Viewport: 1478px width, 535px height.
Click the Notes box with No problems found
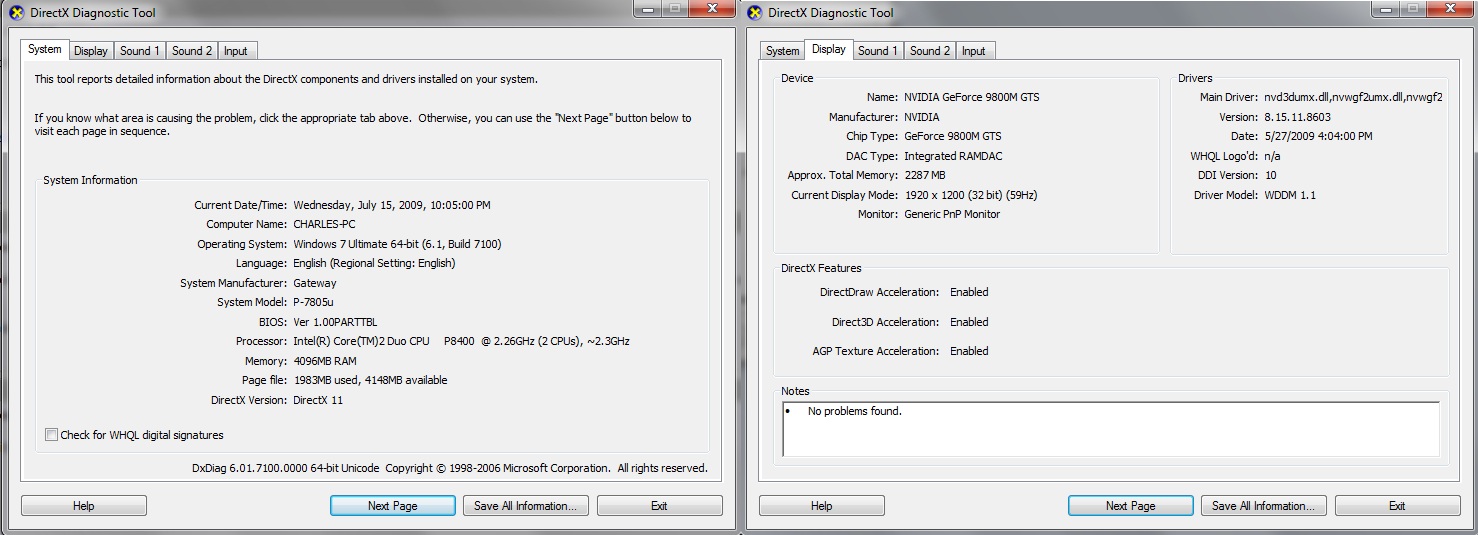pyautogui.click(x=1111, y=429)
